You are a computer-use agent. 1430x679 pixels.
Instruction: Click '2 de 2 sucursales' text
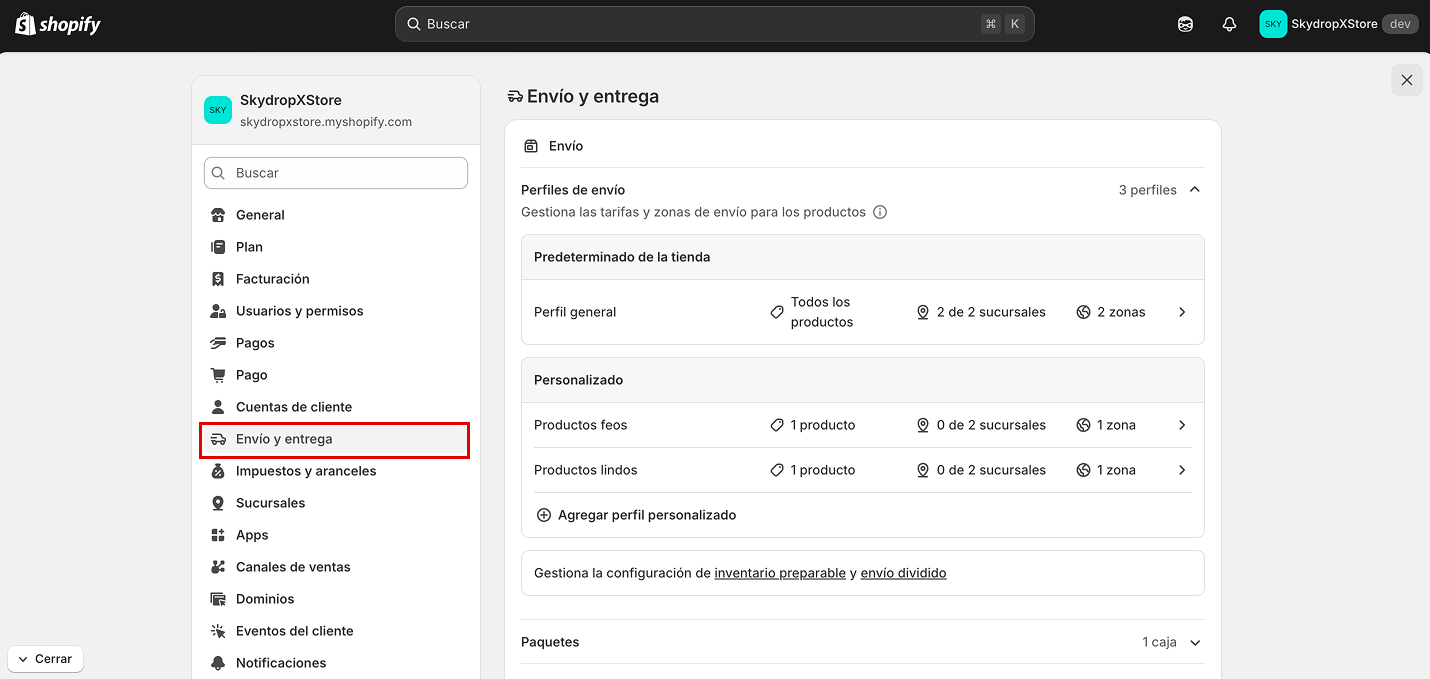click(991, 312)
